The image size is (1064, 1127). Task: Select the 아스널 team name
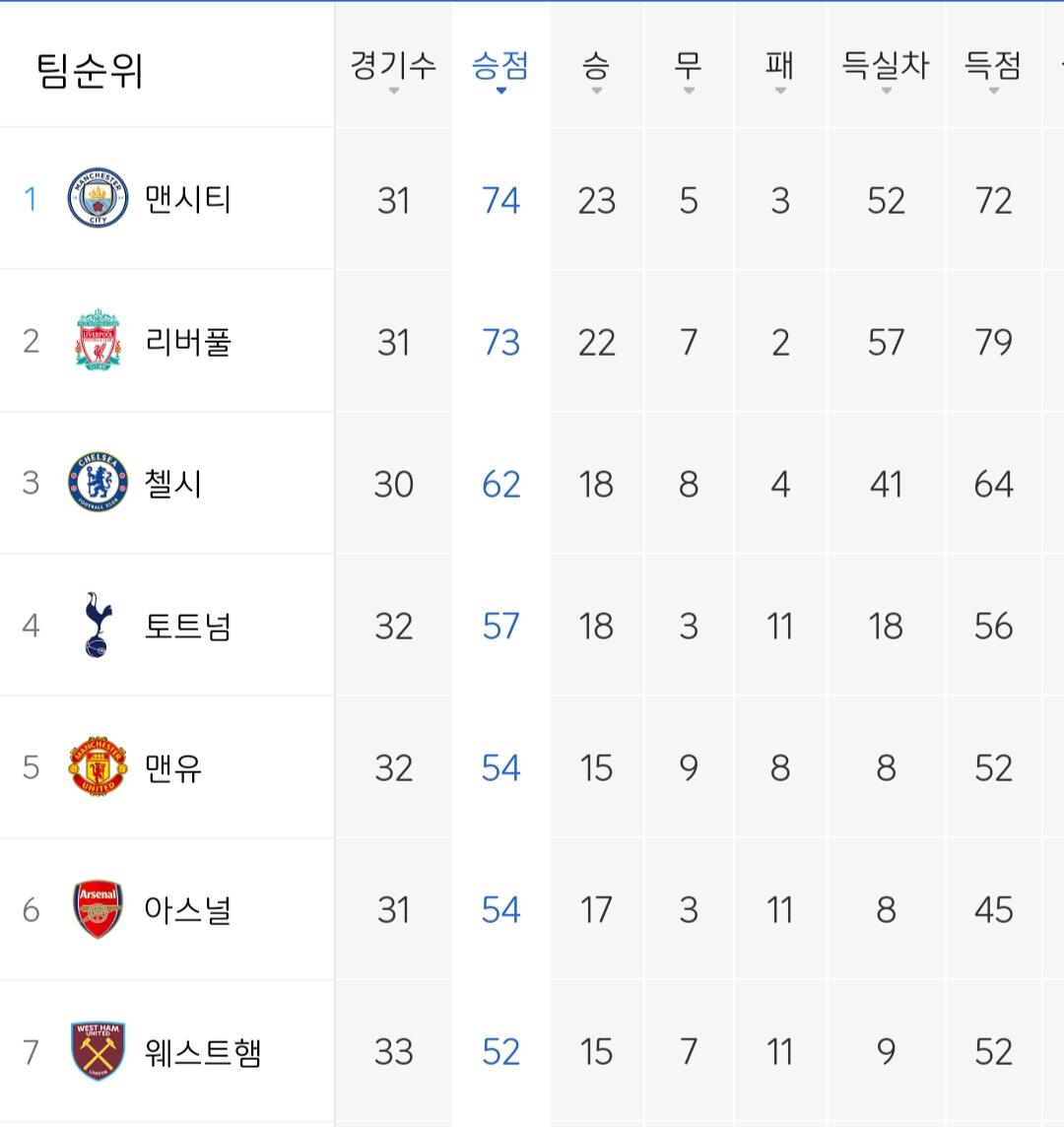[x=187, y=910]
